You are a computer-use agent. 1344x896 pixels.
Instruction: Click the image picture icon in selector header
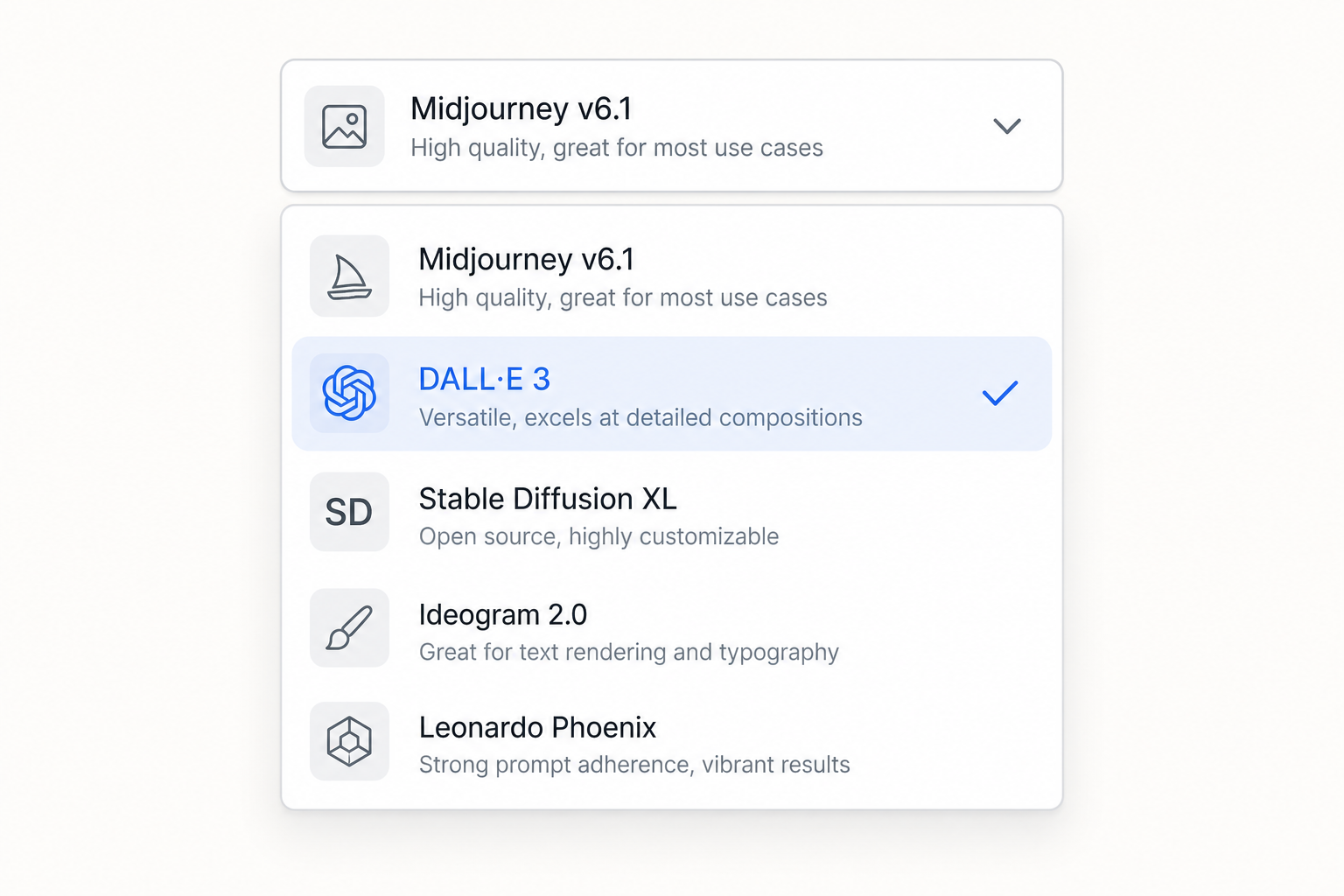pyautogui.click(x=345, y=126)
